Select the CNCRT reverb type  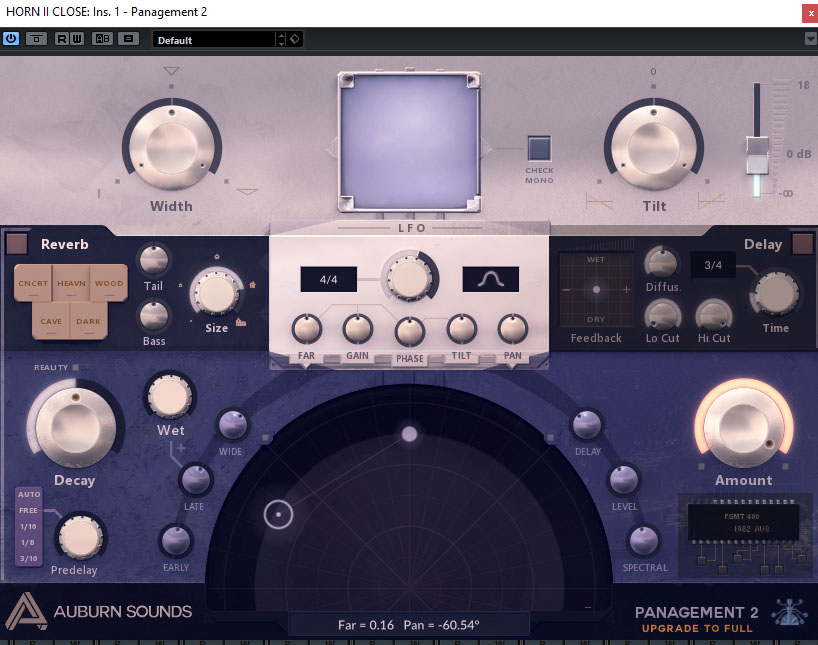click(33, 283)
